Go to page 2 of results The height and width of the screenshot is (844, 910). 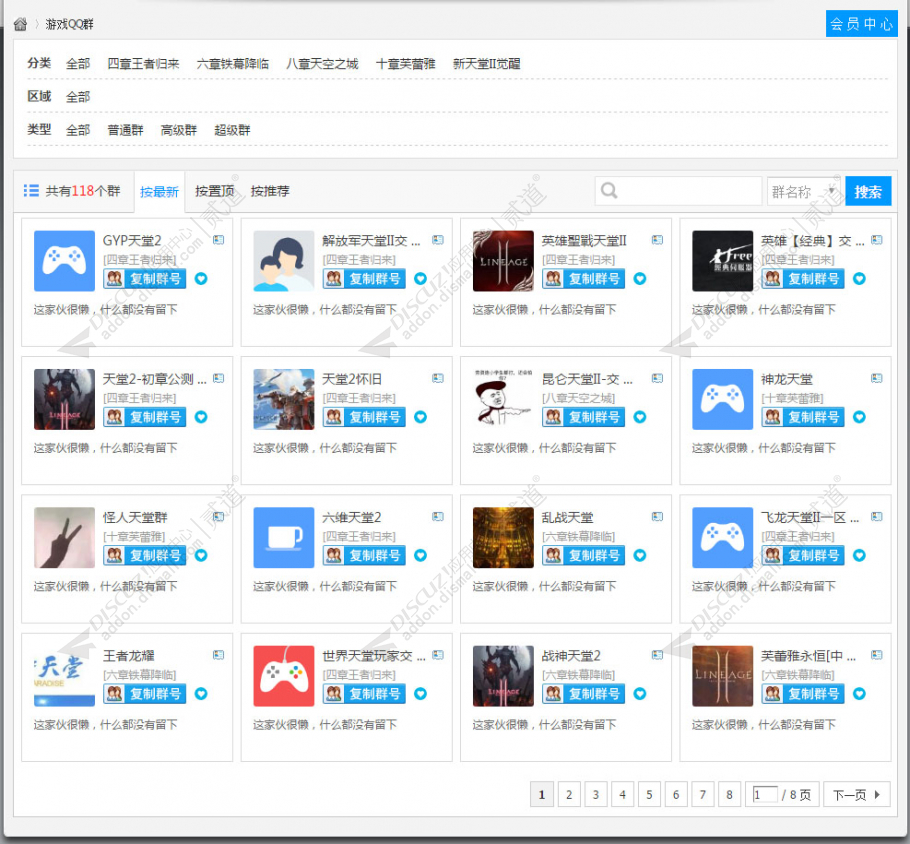[x=569, y=795]
